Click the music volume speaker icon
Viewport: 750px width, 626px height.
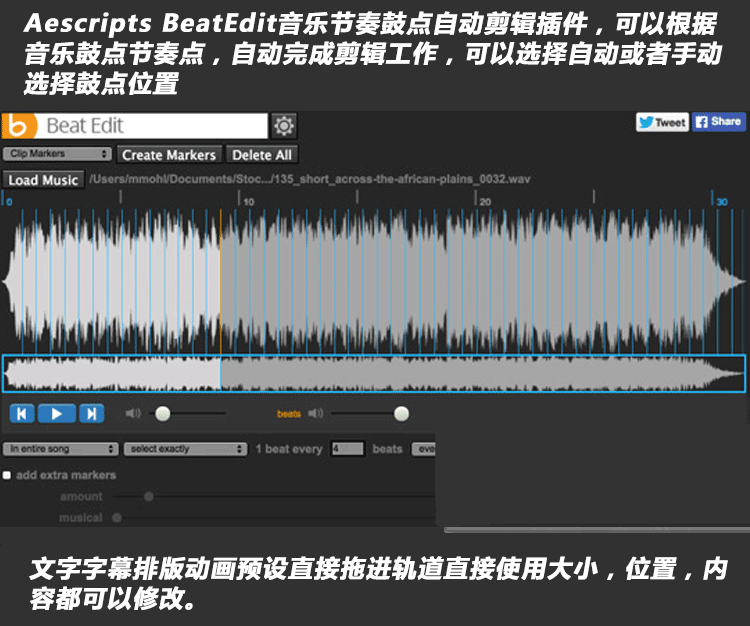tap(133, 413)
